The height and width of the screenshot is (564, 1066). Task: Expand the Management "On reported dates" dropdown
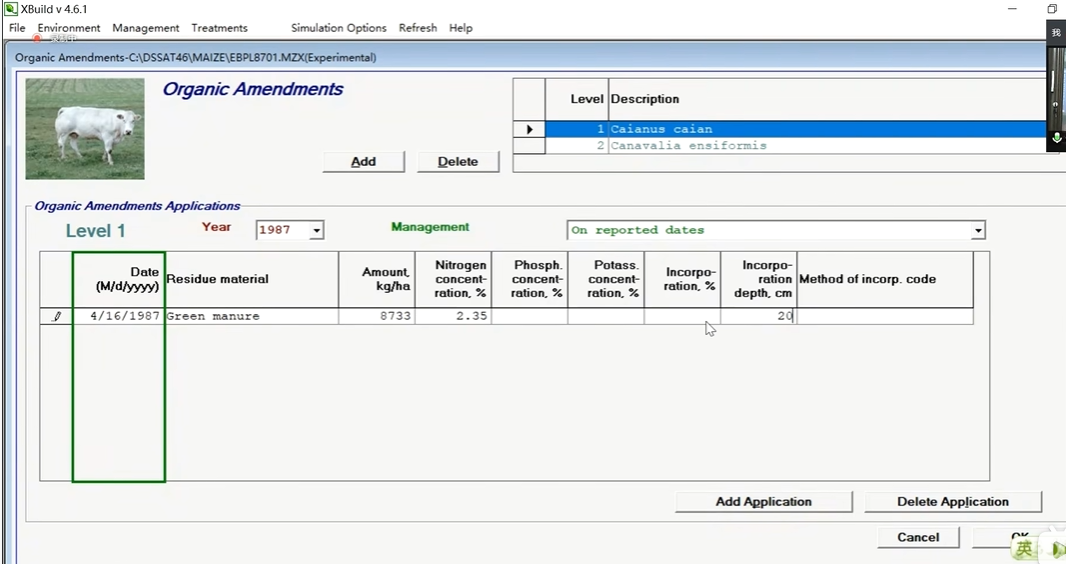pyautogui.click(x=978, y=230)
